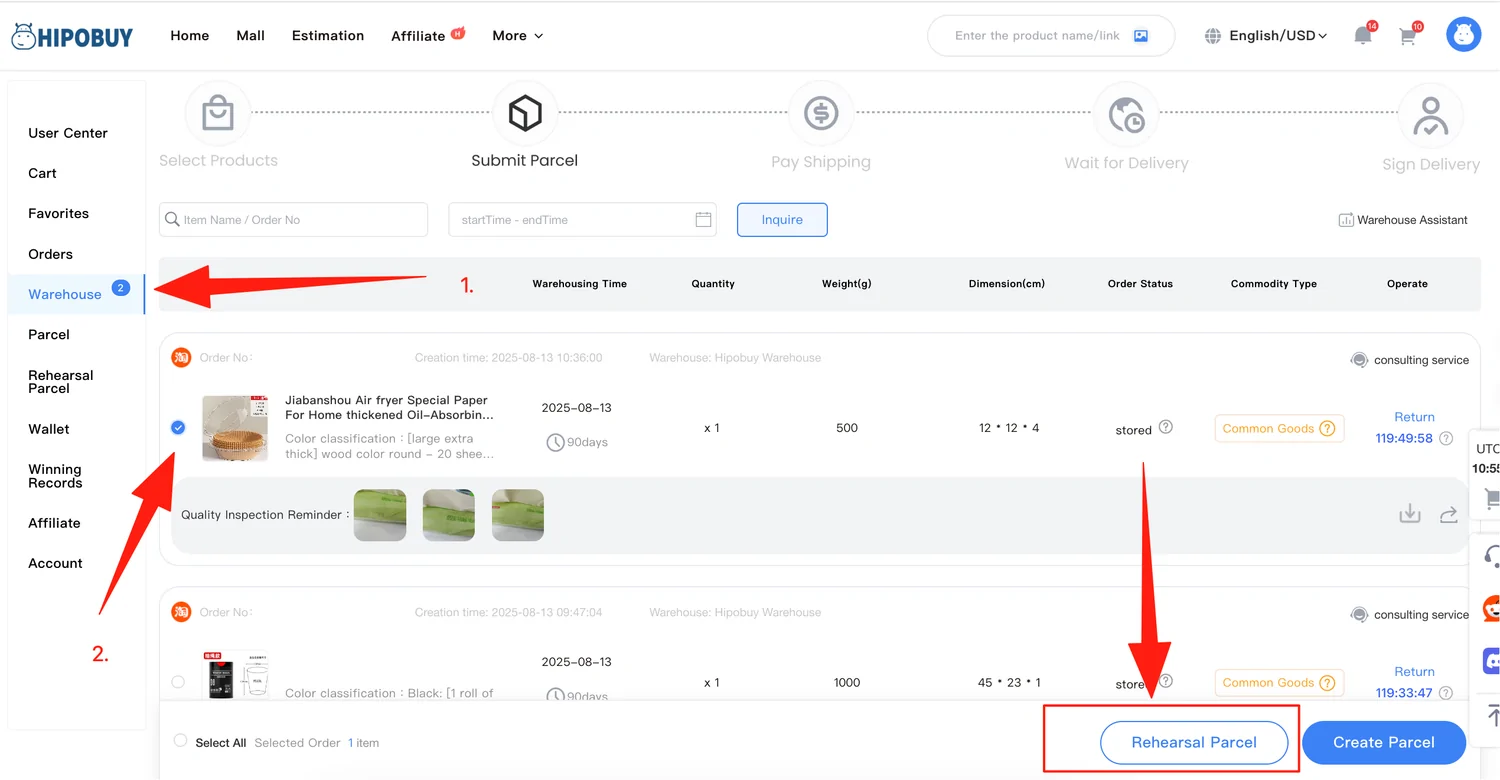Click the globe language icon
This screenshot has width=1500, height=780.
[x=1213, y=36]
